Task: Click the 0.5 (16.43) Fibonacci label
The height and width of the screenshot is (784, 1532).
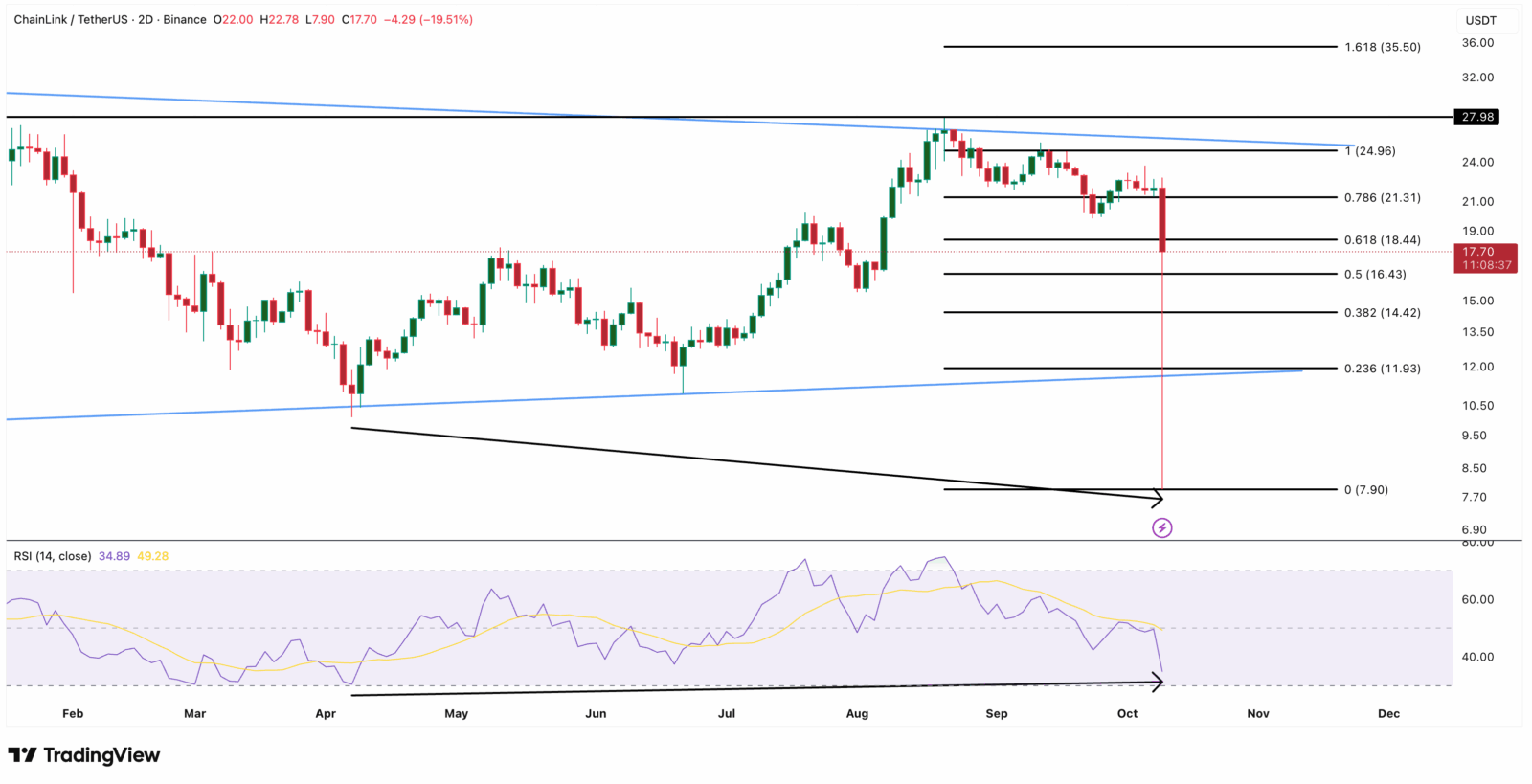Action: (x=1375, y=275)
